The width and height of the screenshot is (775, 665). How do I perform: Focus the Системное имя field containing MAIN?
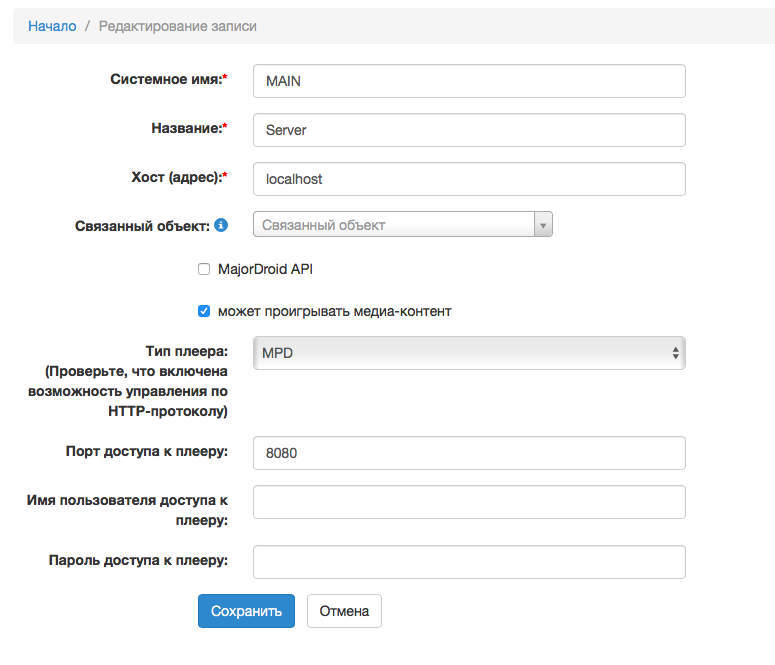(x=469, y=81)
